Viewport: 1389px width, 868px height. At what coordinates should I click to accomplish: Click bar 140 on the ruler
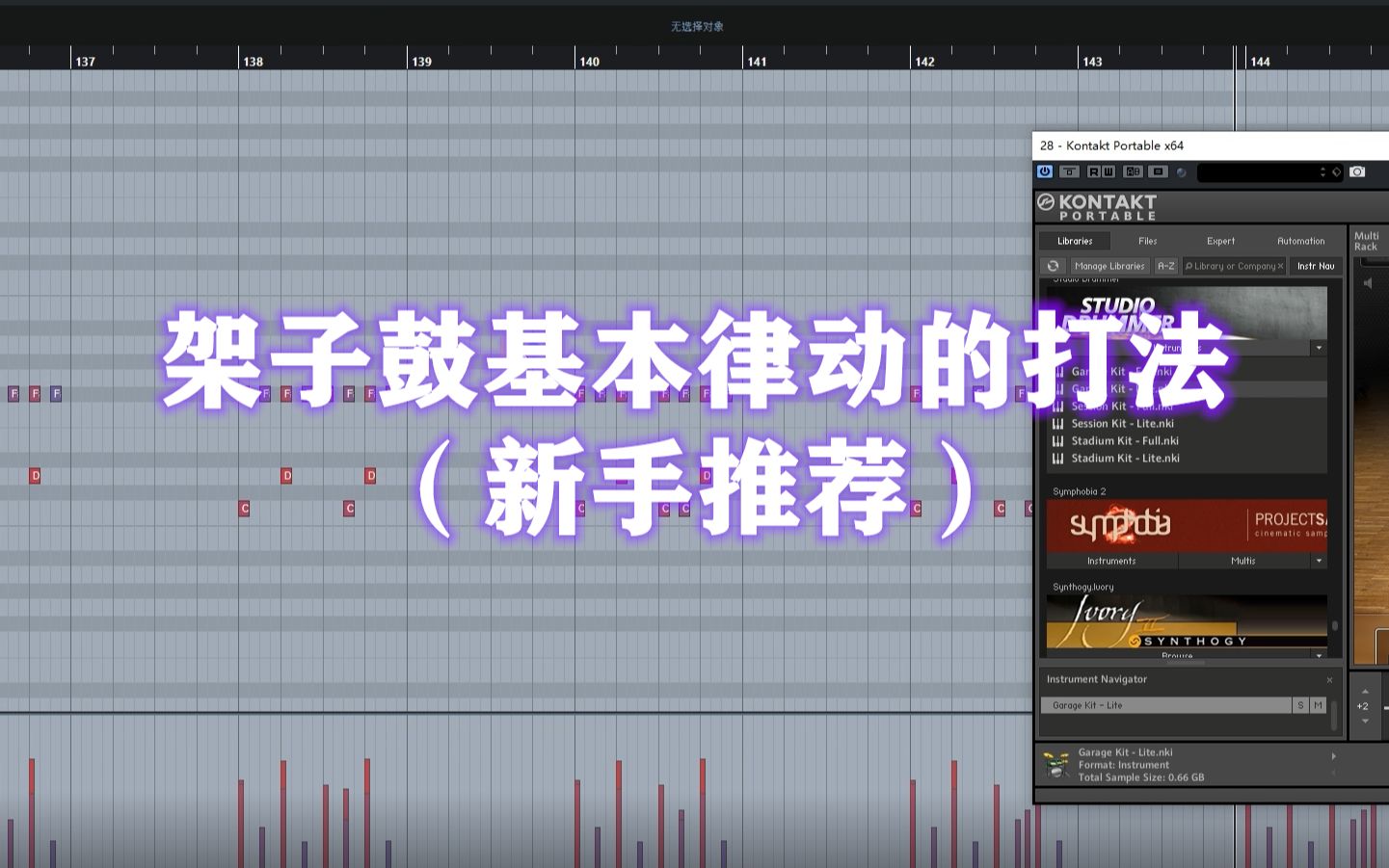[589, 62]
